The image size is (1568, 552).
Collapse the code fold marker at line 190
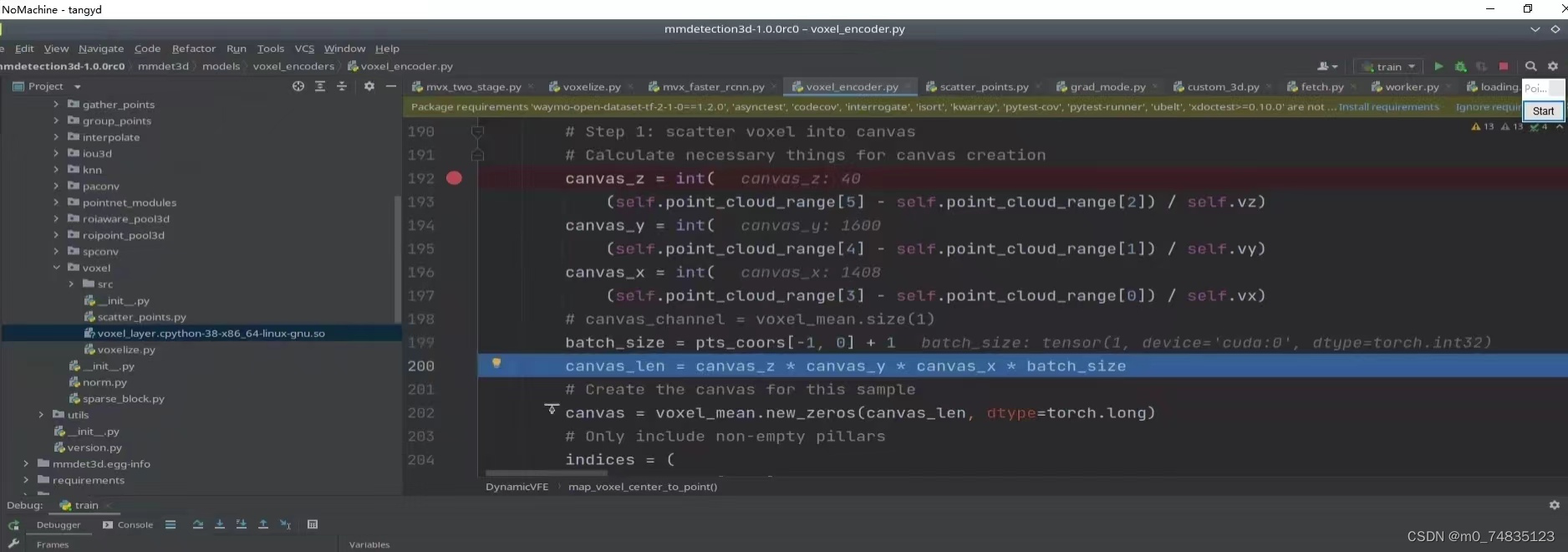click(x=477, y=131)
